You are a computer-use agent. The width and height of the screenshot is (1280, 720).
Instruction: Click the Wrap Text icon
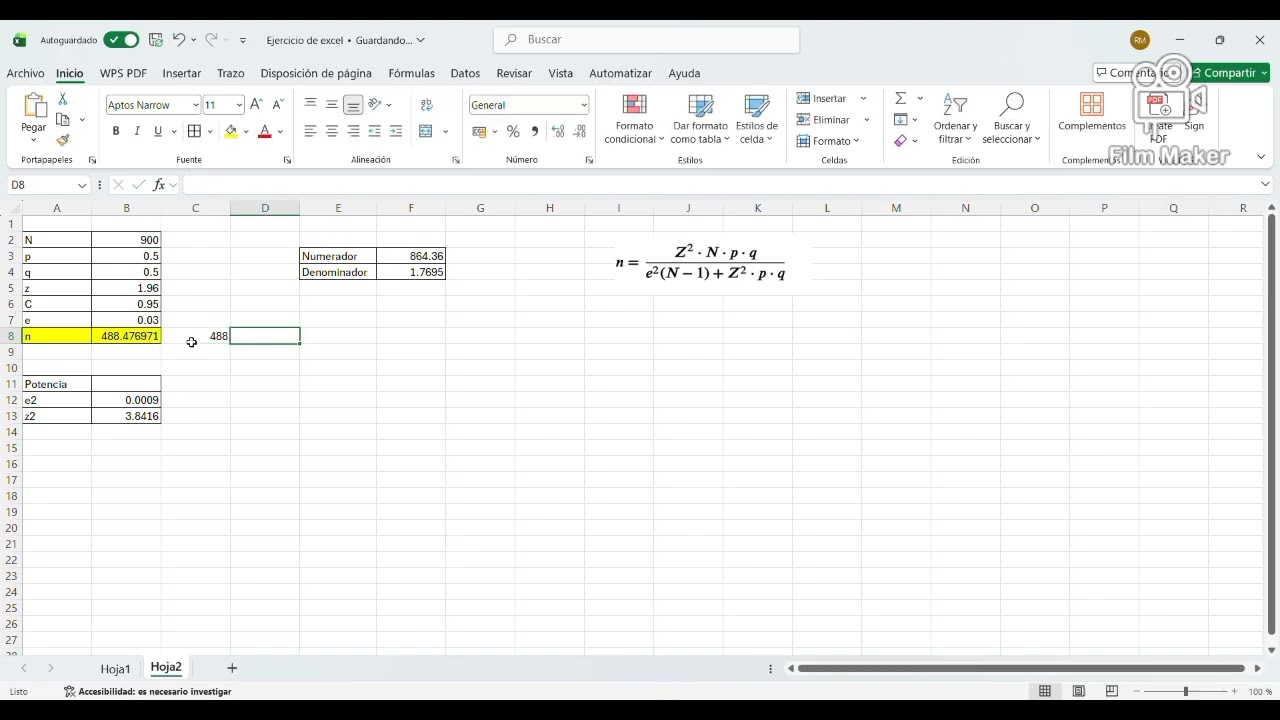pyautogui.click(x=427, y=104)
